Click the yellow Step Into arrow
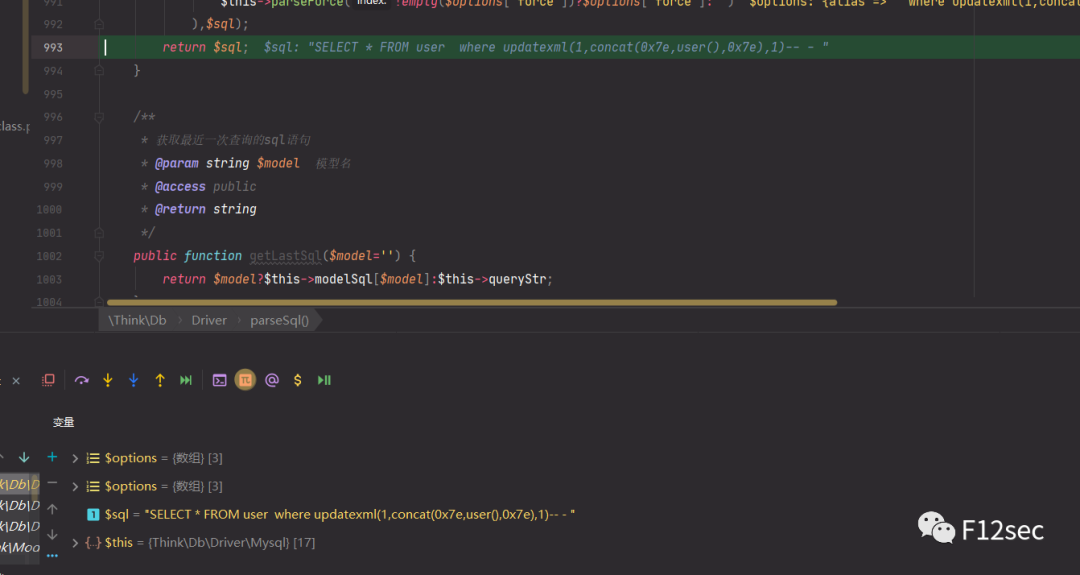 107,380
